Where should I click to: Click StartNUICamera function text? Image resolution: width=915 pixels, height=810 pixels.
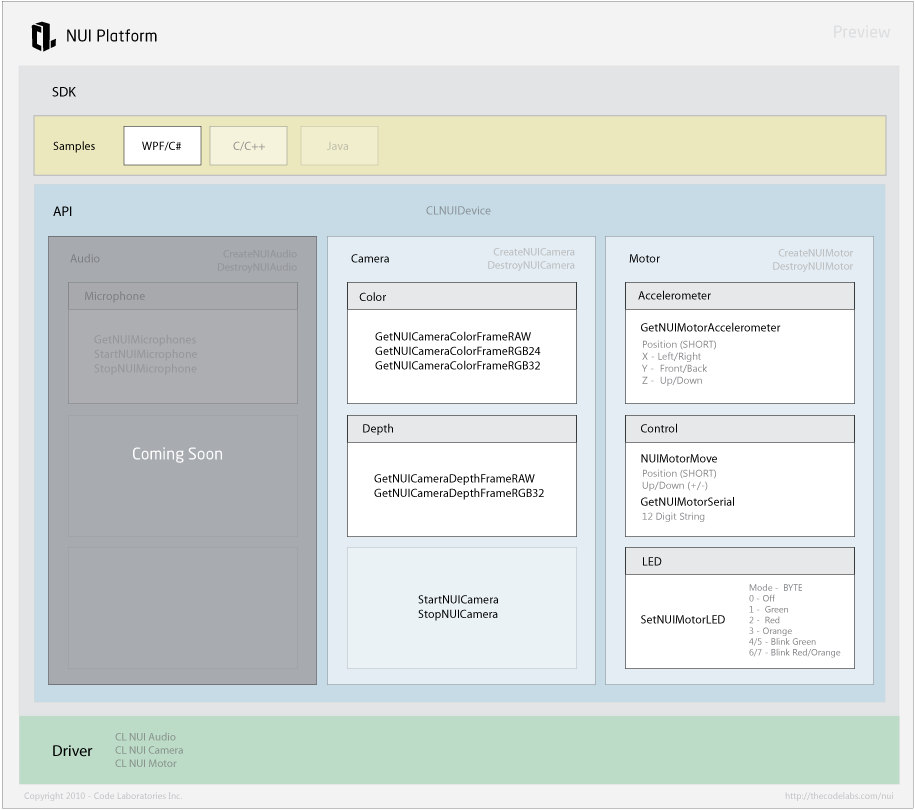point(458,600)
